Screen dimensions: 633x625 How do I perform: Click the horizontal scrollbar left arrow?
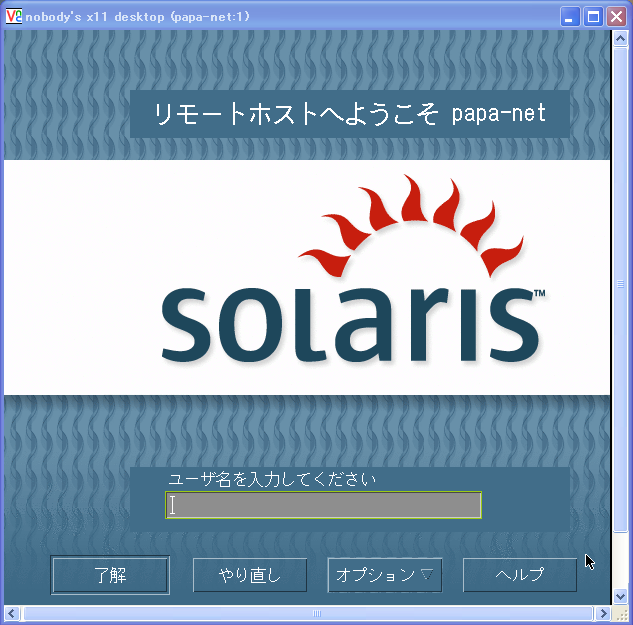(x=11, y=614)
